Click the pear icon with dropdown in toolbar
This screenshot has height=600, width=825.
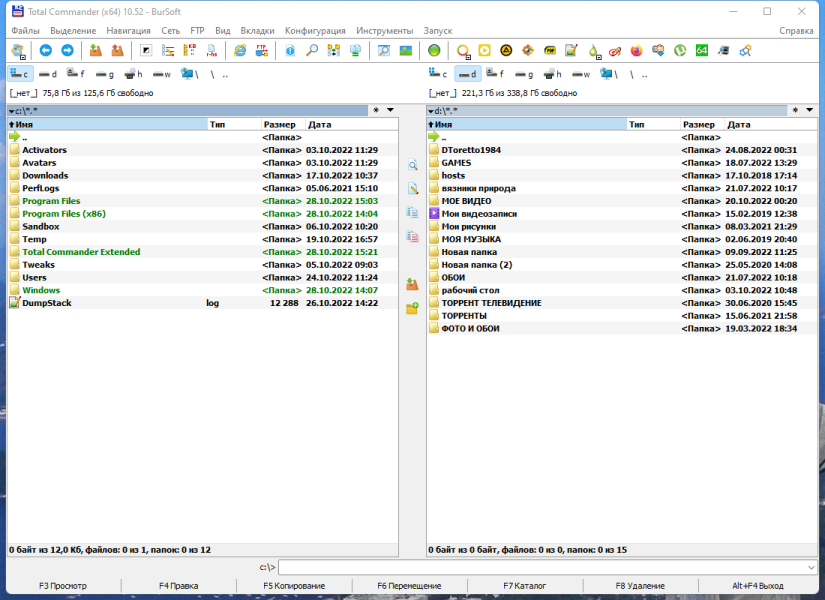(593, 51)
